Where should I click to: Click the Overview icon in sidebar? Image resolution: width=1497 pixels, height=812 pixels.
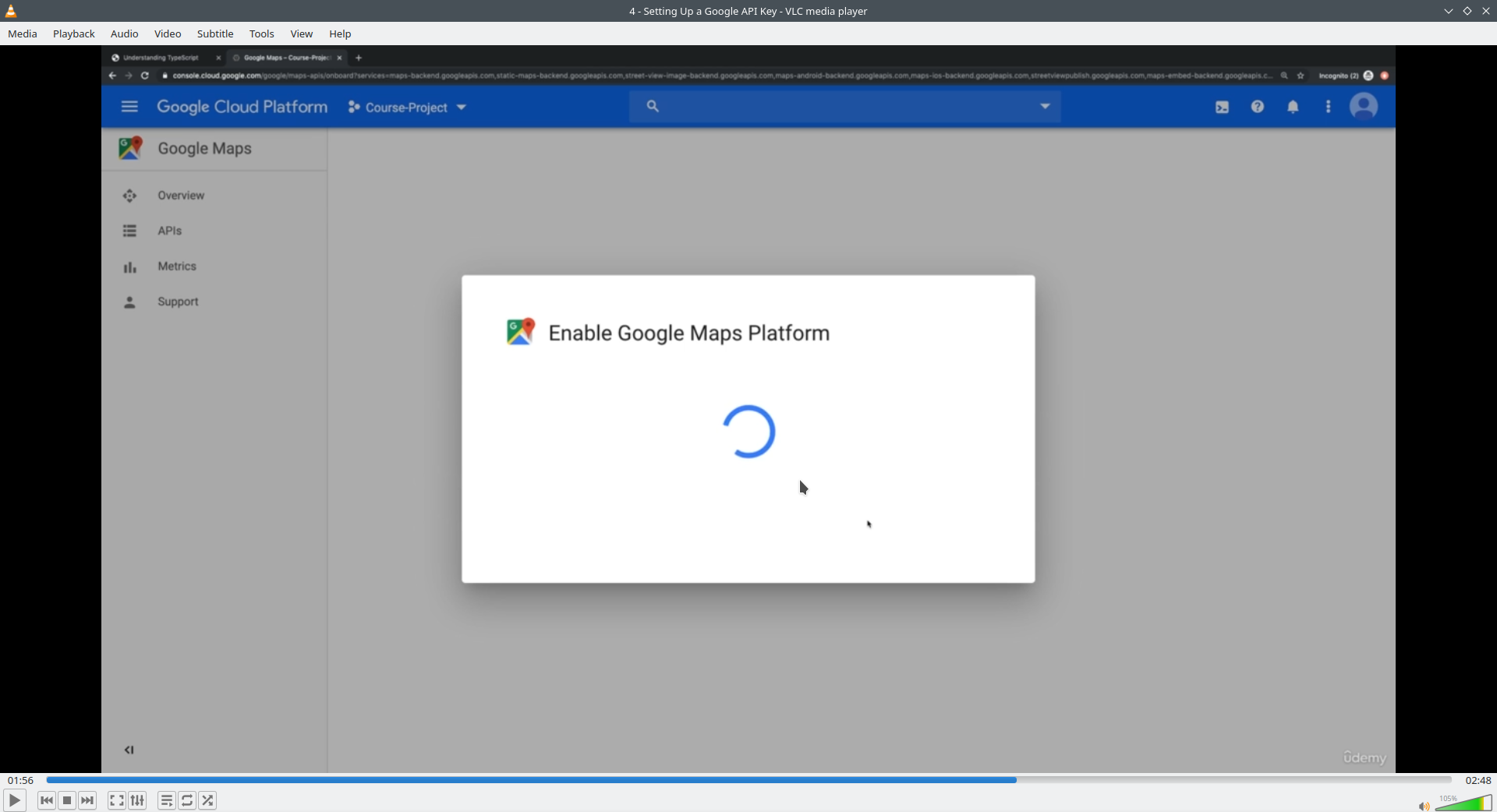[x=129, y=196]
